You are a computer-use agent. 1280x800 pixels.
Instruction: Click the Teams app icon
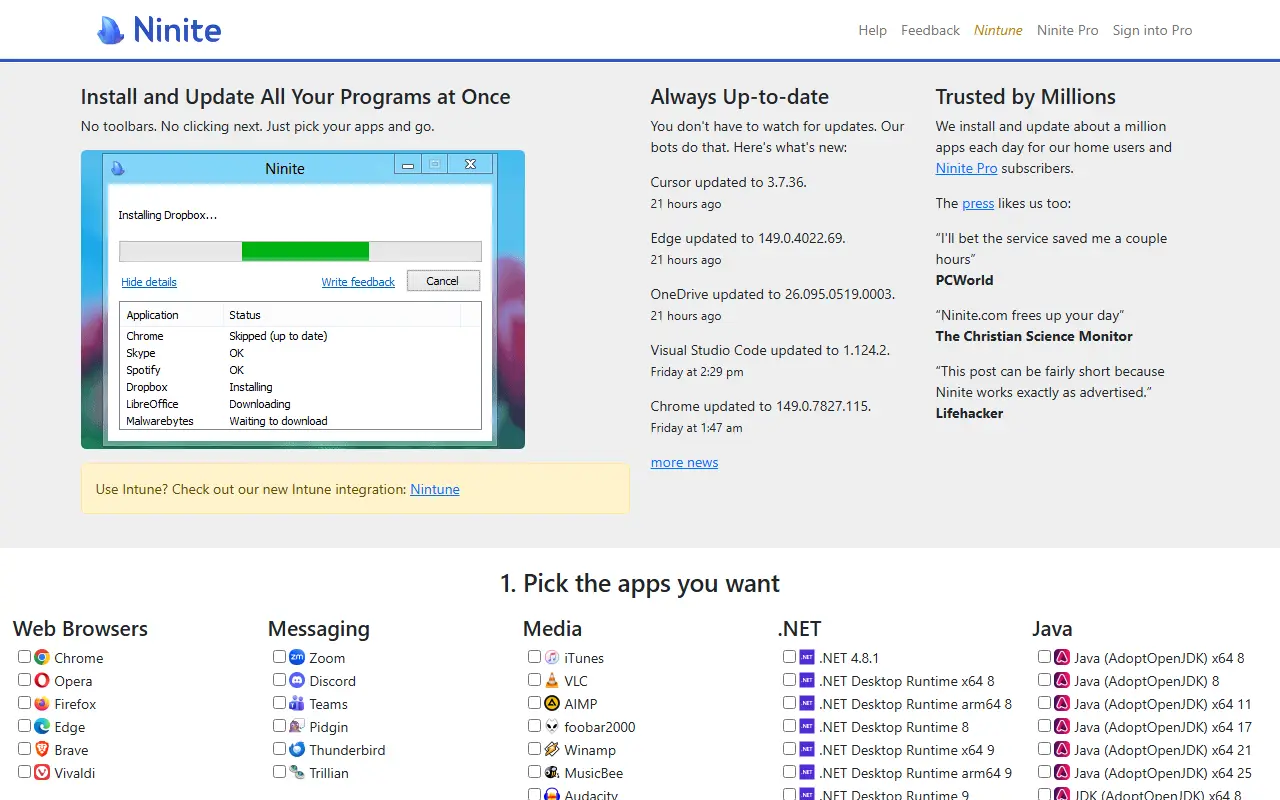297,703
